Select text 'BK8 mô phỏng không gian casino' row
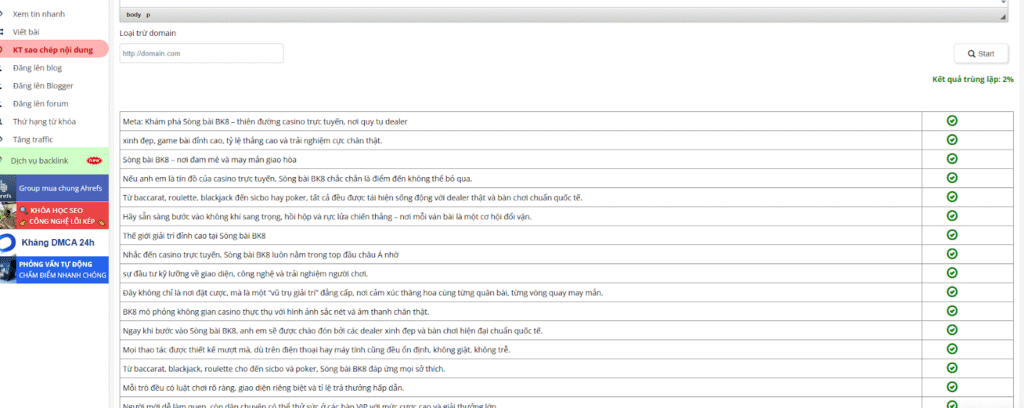This screenshot has width=1024, height=408. pos(276,311)
